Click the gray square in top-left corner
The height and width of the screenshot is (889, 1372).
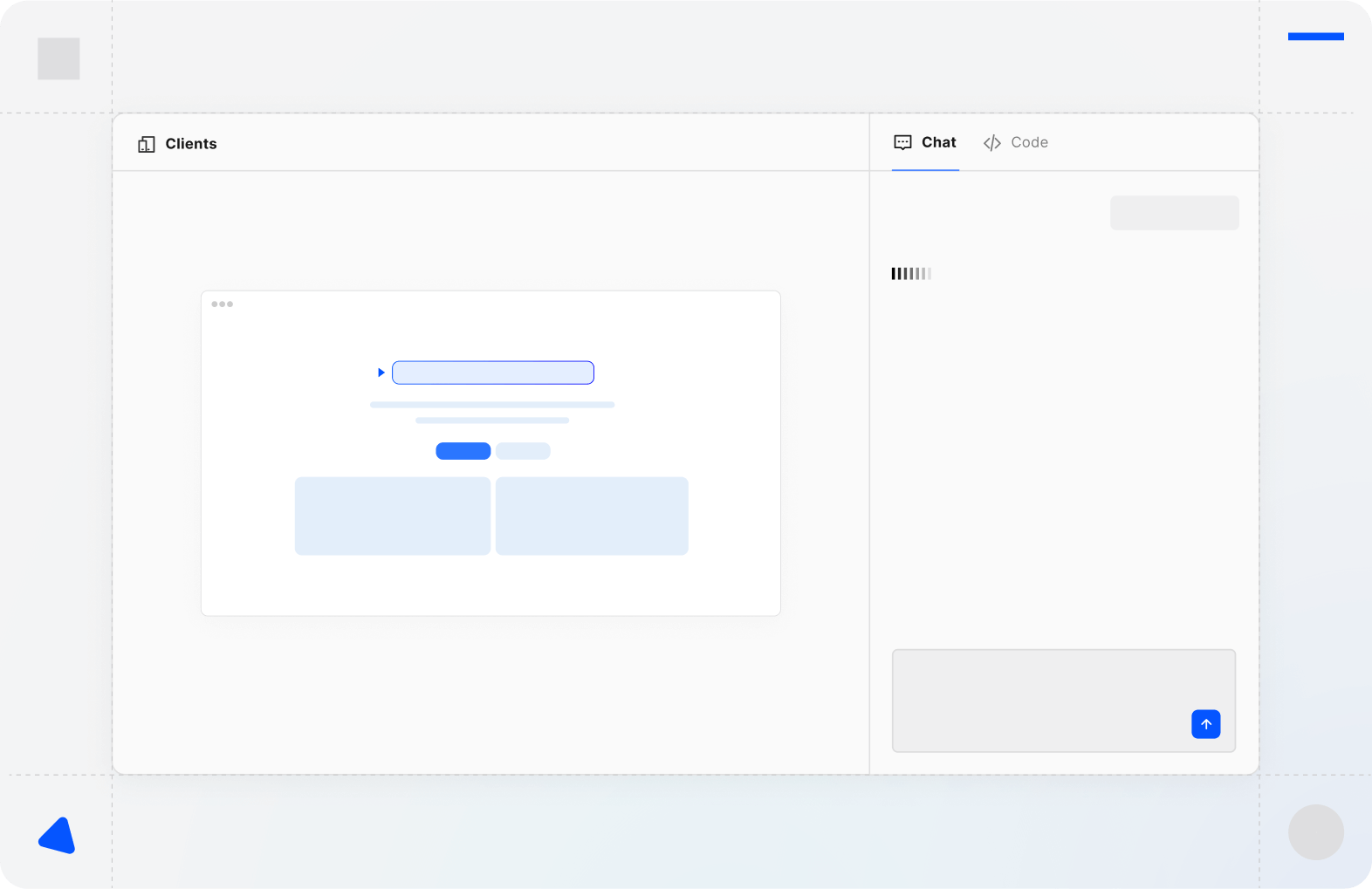pos(58,58)
